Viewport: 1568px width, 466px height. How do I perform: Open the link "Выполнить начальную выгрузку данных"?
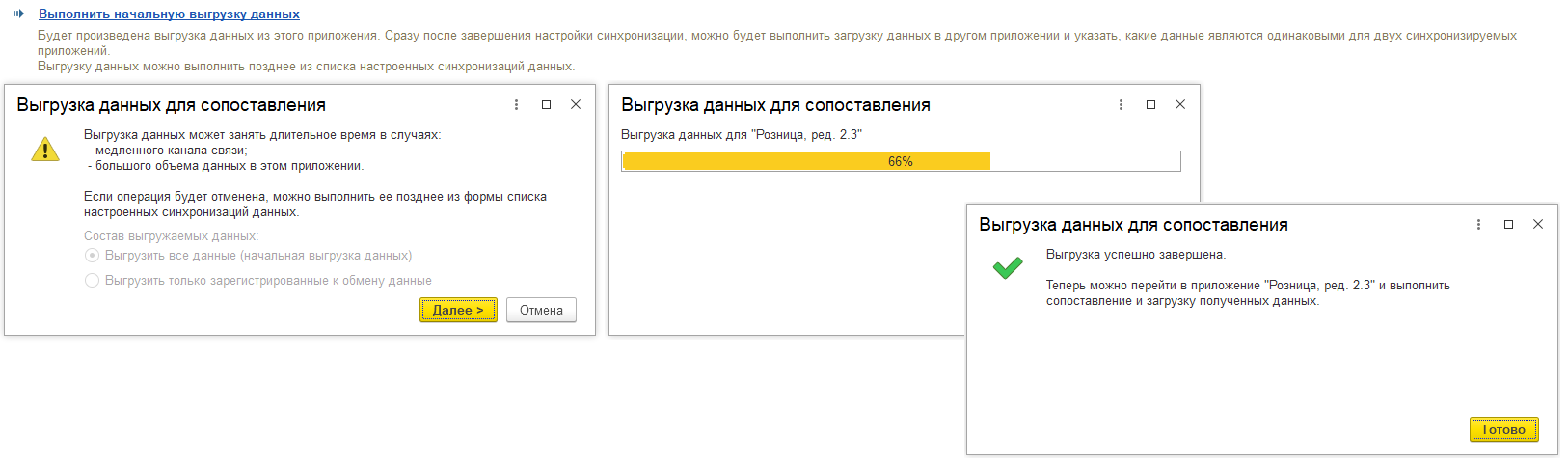point(169,14)
